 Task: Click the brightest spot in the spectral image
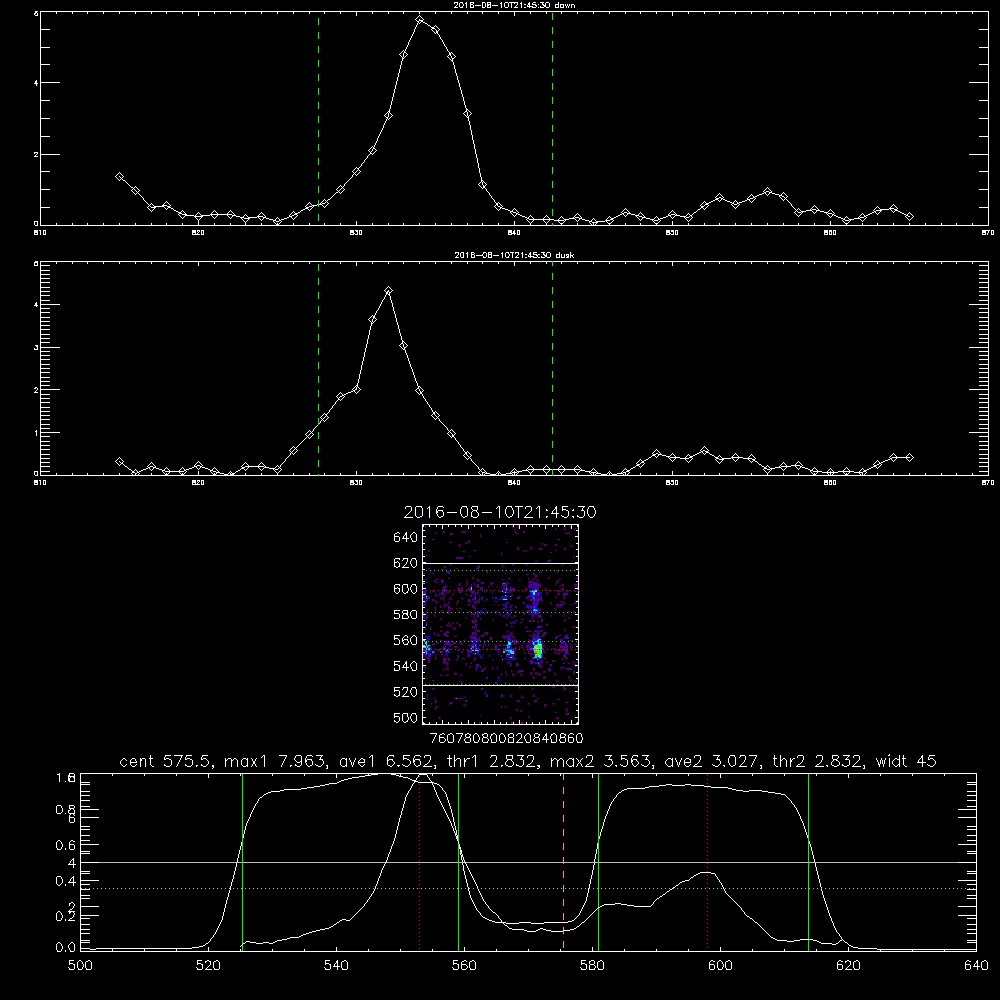(x=538, y=651)
